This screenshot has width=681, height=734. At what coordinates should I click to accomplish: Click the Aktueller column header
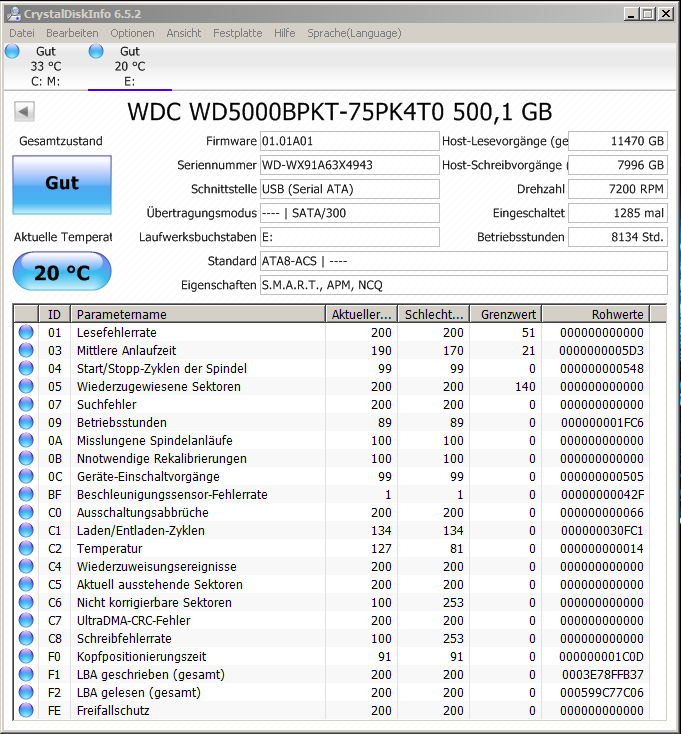tap(361, 314)
